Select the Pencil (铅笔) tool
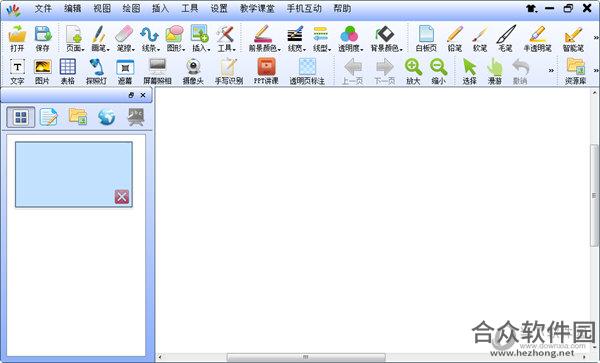This screenshot has width=600, height=363. point(455,37)
